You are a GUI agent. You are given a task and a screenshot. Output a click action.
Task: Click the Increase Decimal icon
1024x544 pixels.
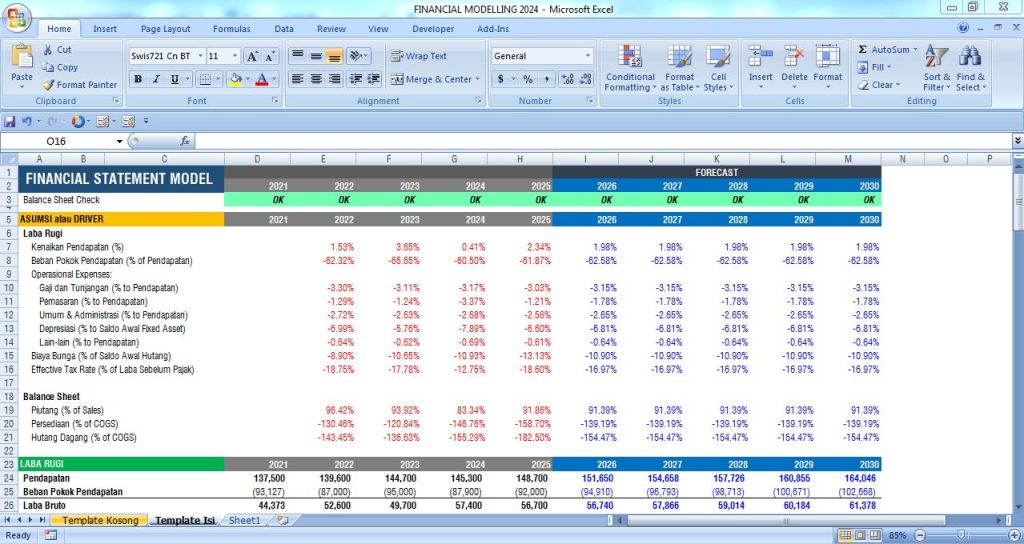pyautogui.click(x=567, y=79)
